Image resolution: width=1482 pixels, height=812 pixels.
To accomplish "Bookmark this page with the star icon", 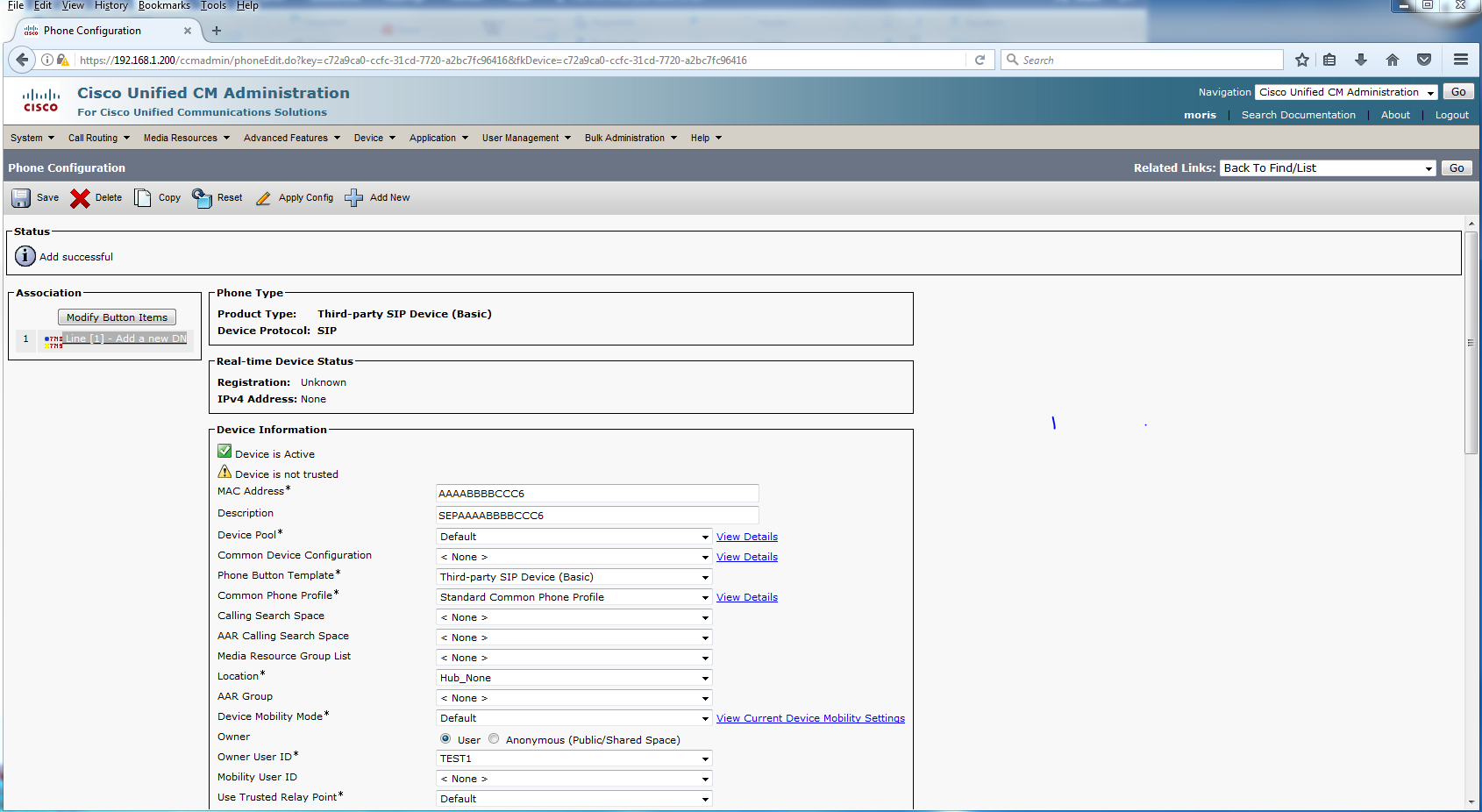I will [x=1302, y=60].
